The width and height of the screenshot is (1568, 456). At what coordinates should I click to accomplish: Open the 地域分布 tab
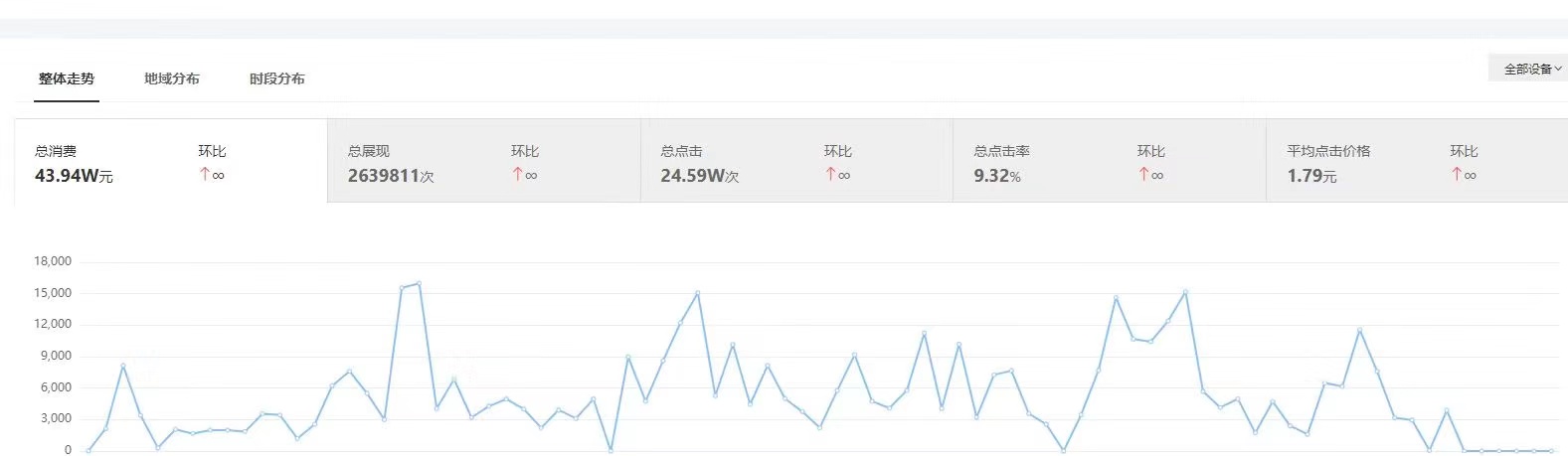point(172,78)
